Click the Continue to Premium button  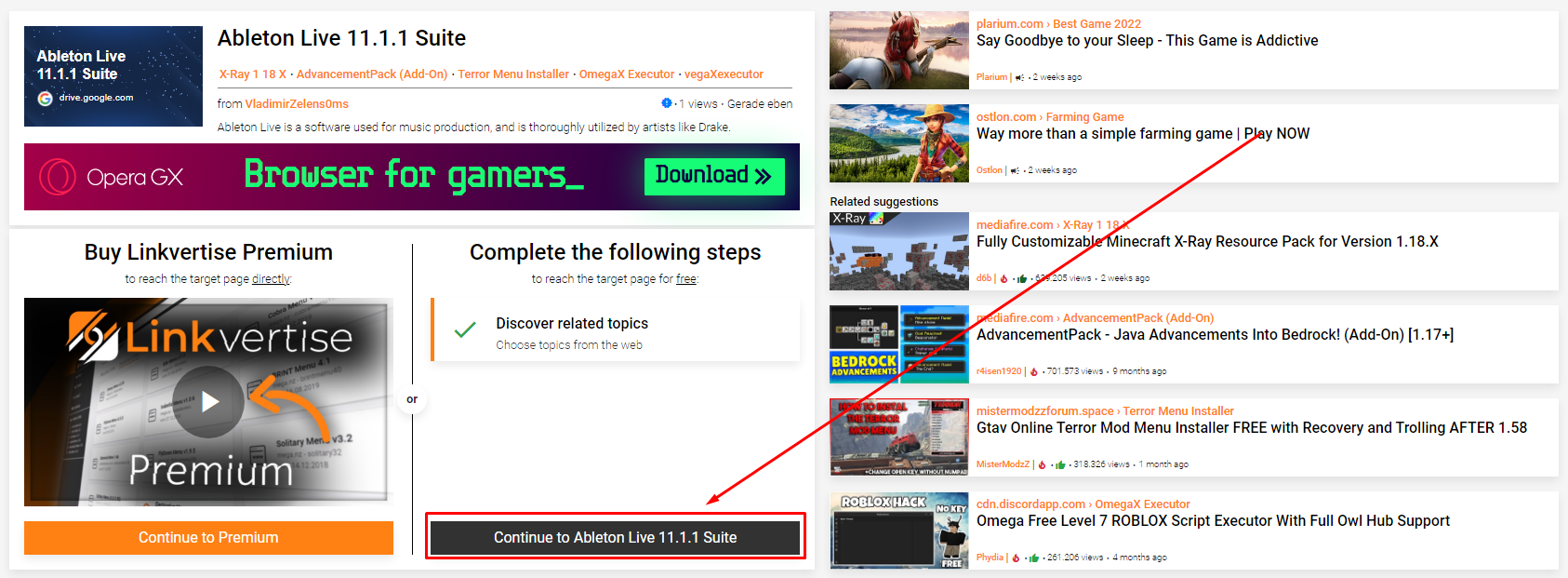[208, 537]
